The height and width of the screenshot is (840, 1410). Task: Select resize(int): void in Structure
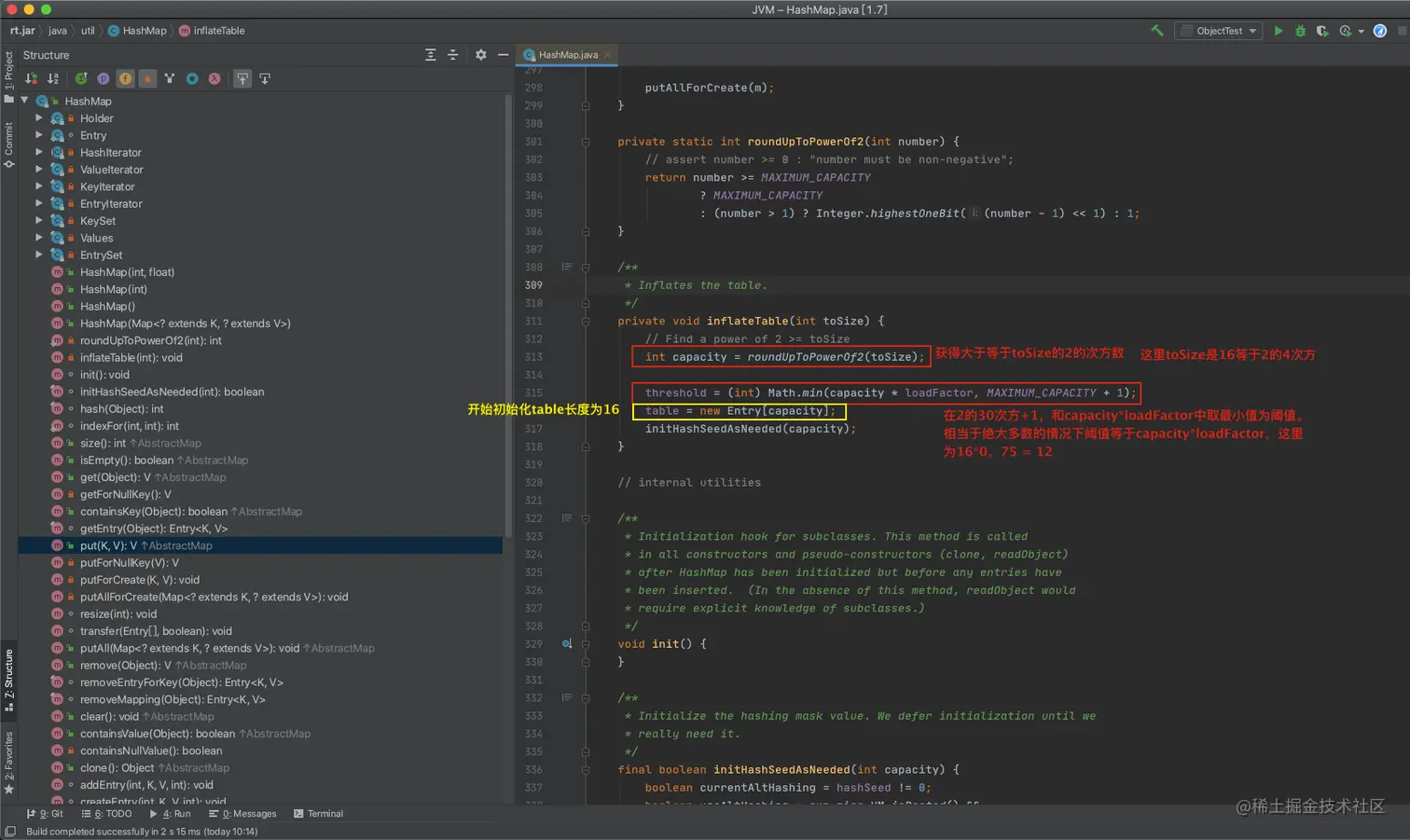(117, 613)
